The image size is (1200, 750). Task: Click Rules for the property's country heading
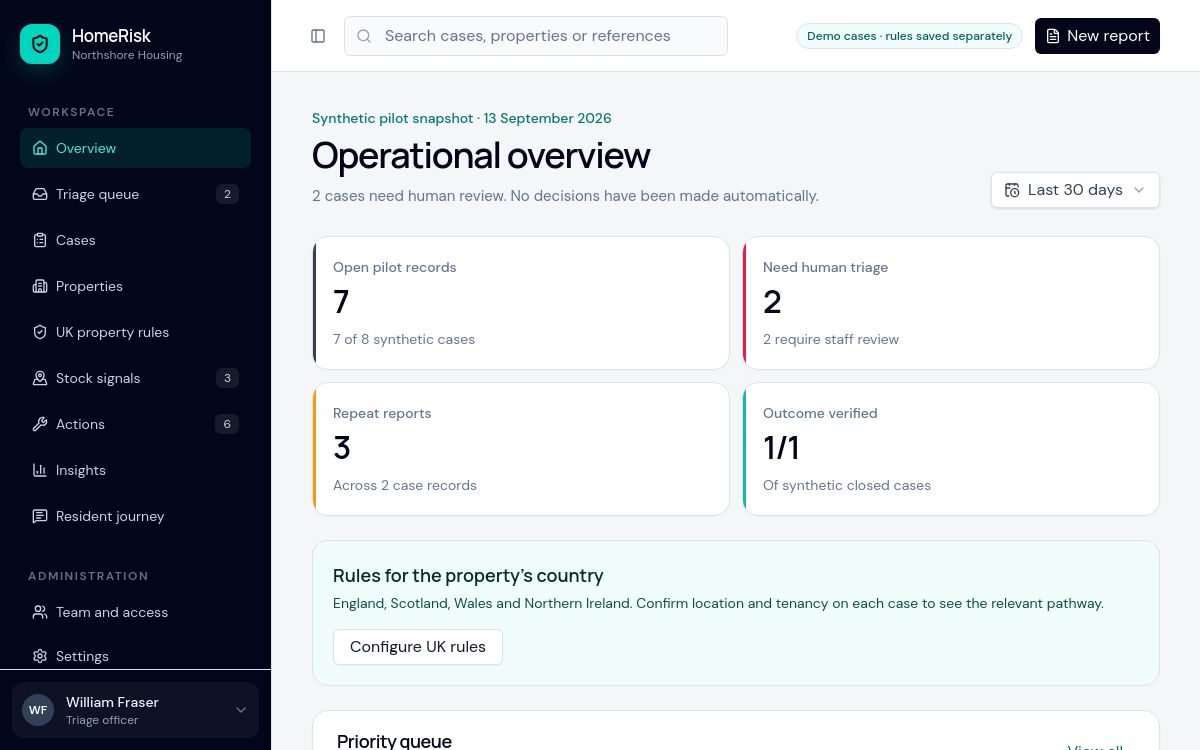click(468, 576)
